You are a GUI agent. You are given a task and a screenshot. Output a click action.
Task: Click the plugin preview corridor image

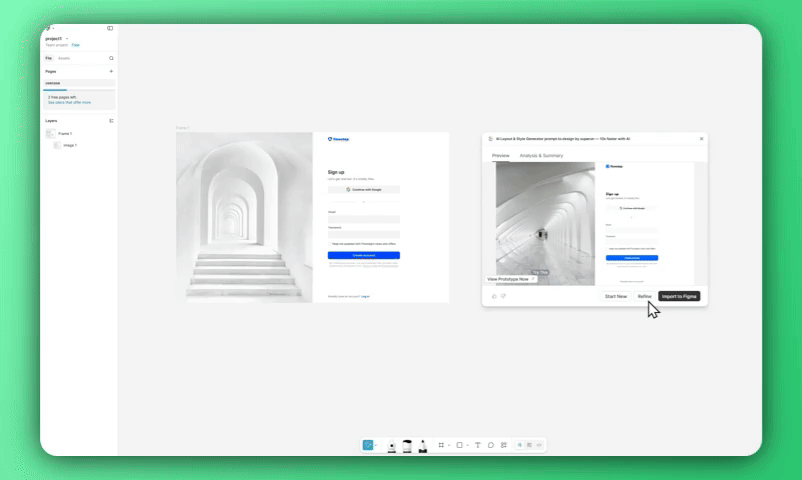click(x=545, y=224)
